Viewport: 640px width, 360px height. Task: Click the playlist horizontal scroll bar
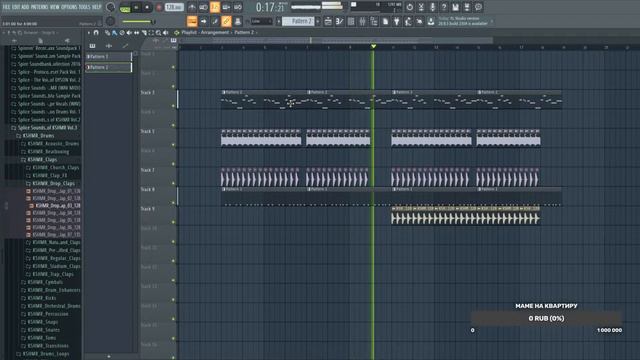[x=336, y=40]
